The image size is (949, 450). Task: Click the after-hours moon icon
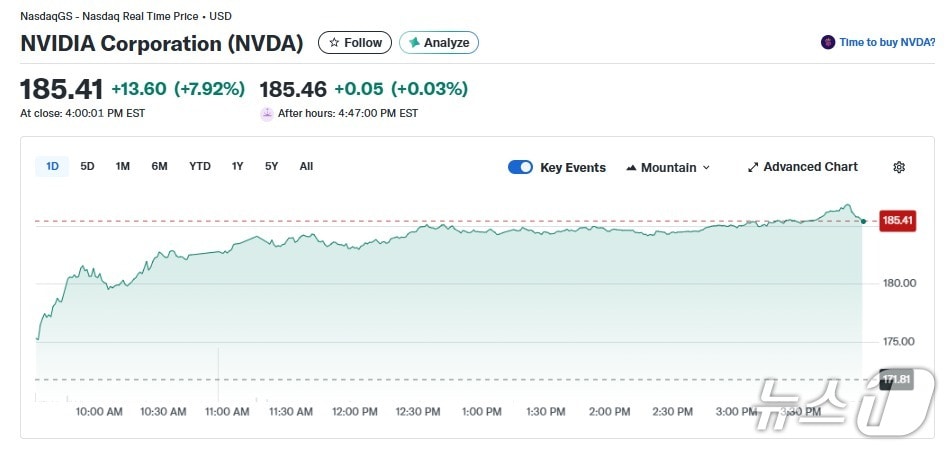pos(267,114)
